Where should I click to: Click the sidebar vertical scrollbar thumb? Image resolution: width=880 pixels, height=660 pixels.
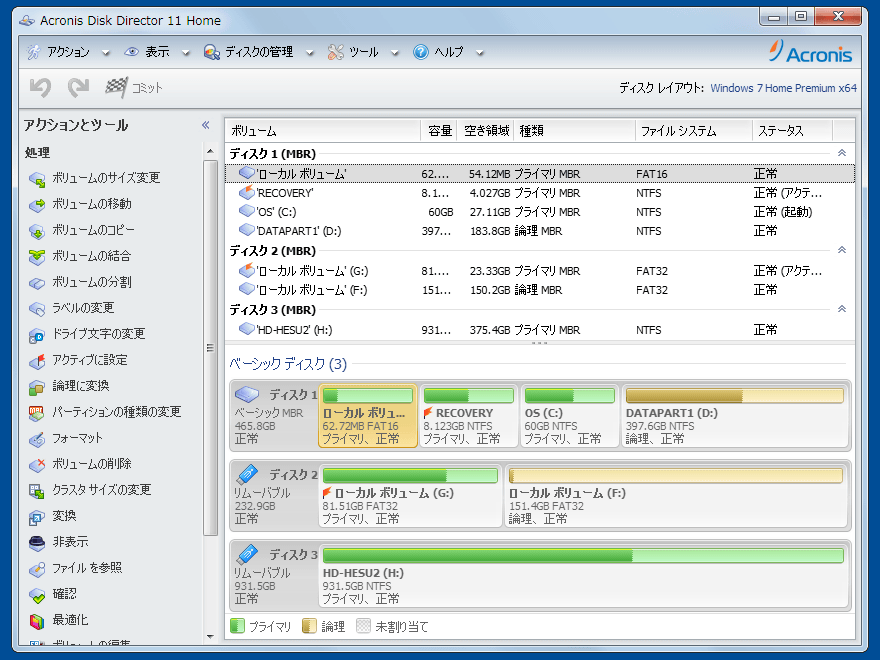210,348
